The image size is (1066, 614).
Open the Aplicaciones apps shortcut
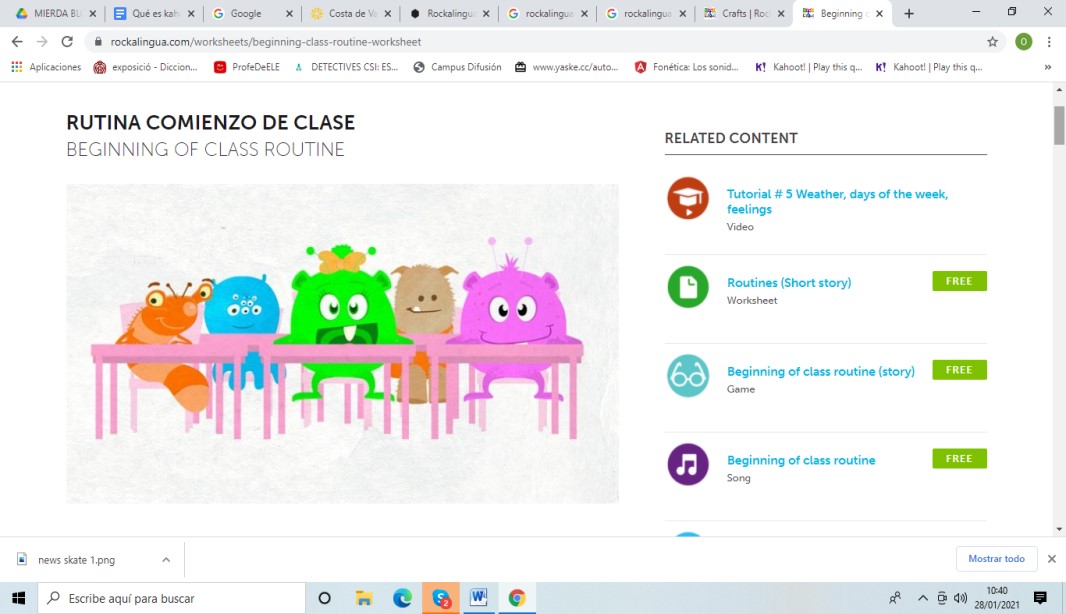click(46, 67)
